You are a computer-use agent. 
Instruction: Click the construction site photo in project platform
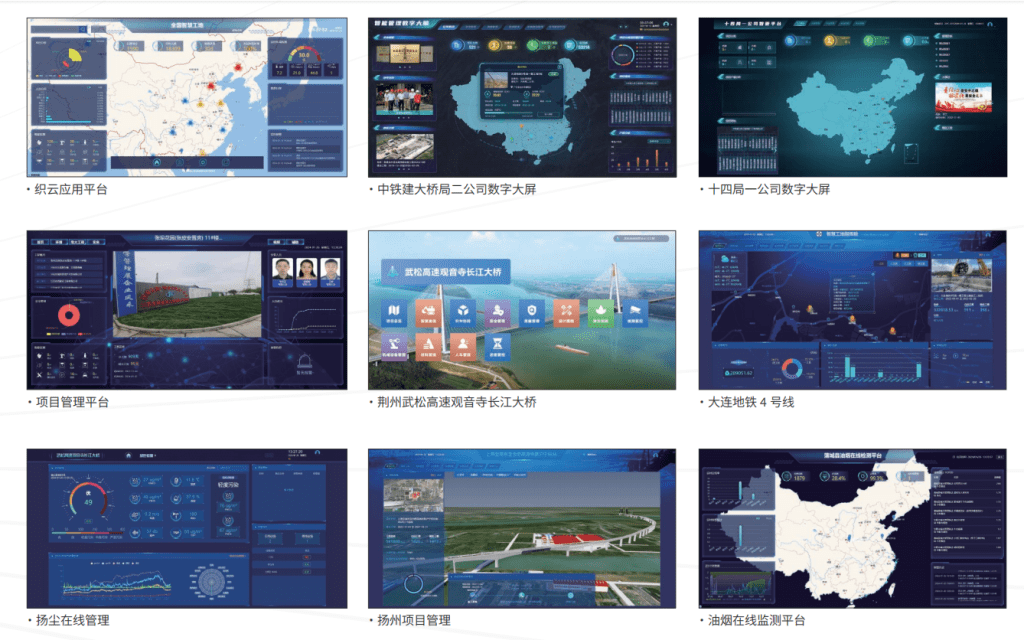coord(186,294)
